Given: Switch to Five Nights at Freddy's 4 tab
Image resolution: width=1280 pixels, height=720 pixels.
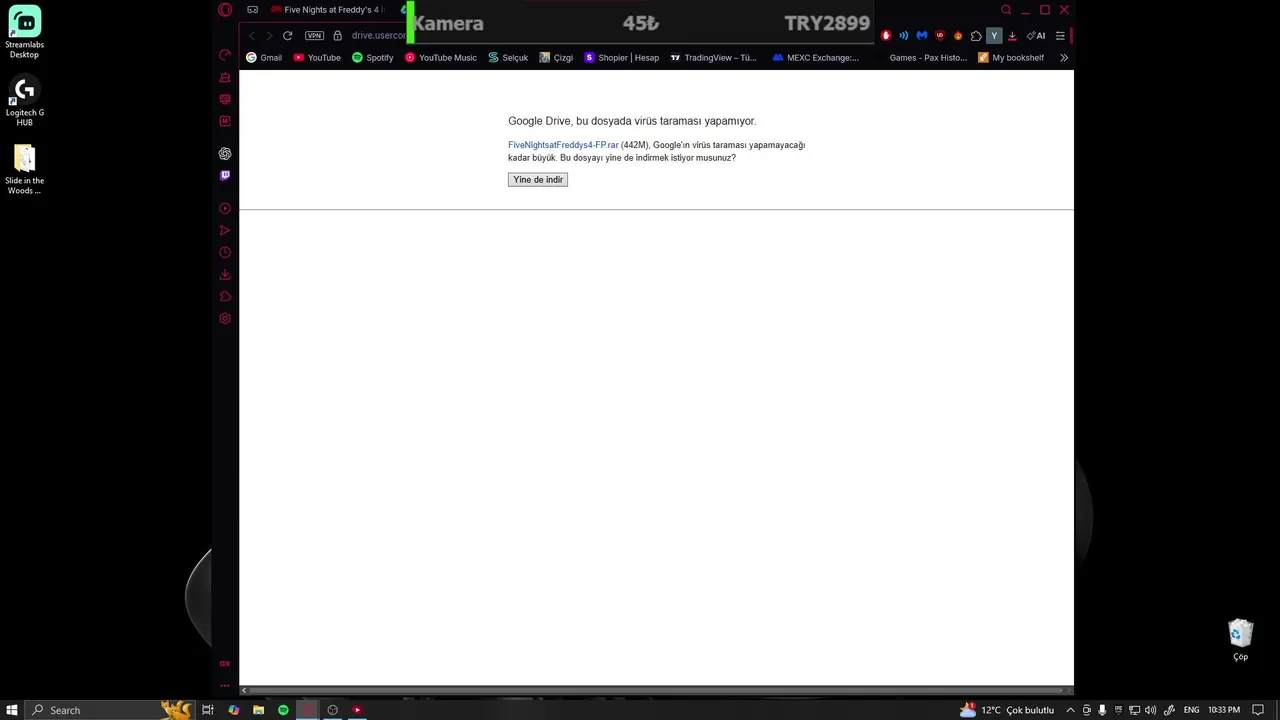Looking at the screenshot, I should click(x=326, y=10).
